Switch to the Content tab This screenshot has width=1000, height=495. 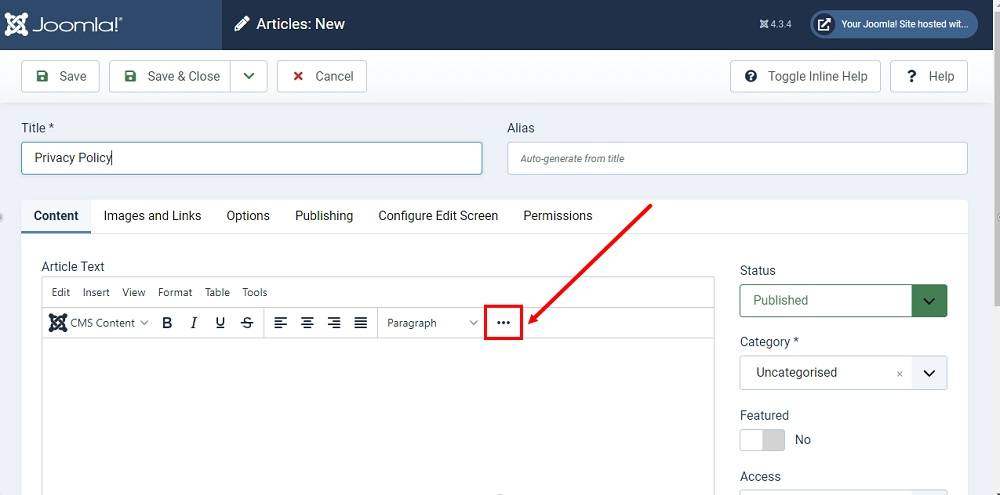(56, 216)
